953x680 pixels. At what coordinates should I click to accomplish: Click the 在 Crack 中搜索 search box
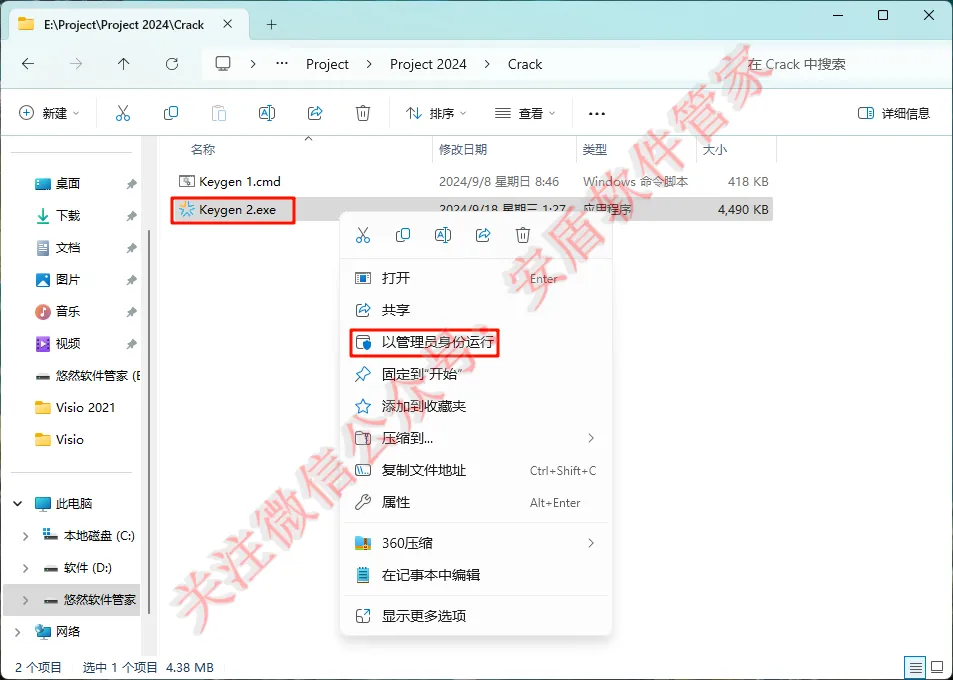coord(839,64)
